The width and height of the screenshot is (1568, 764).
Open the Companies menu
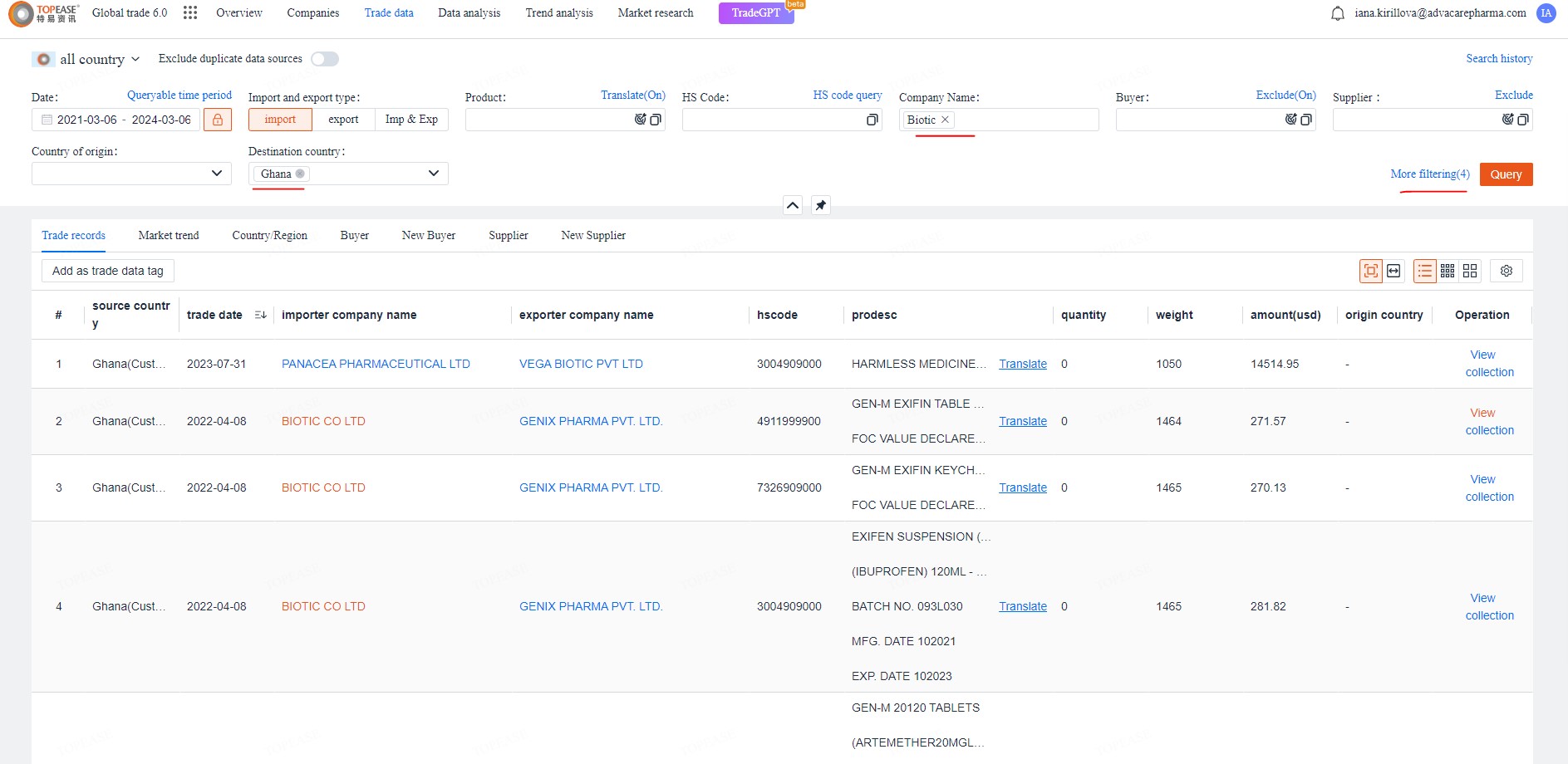(313, 12)
